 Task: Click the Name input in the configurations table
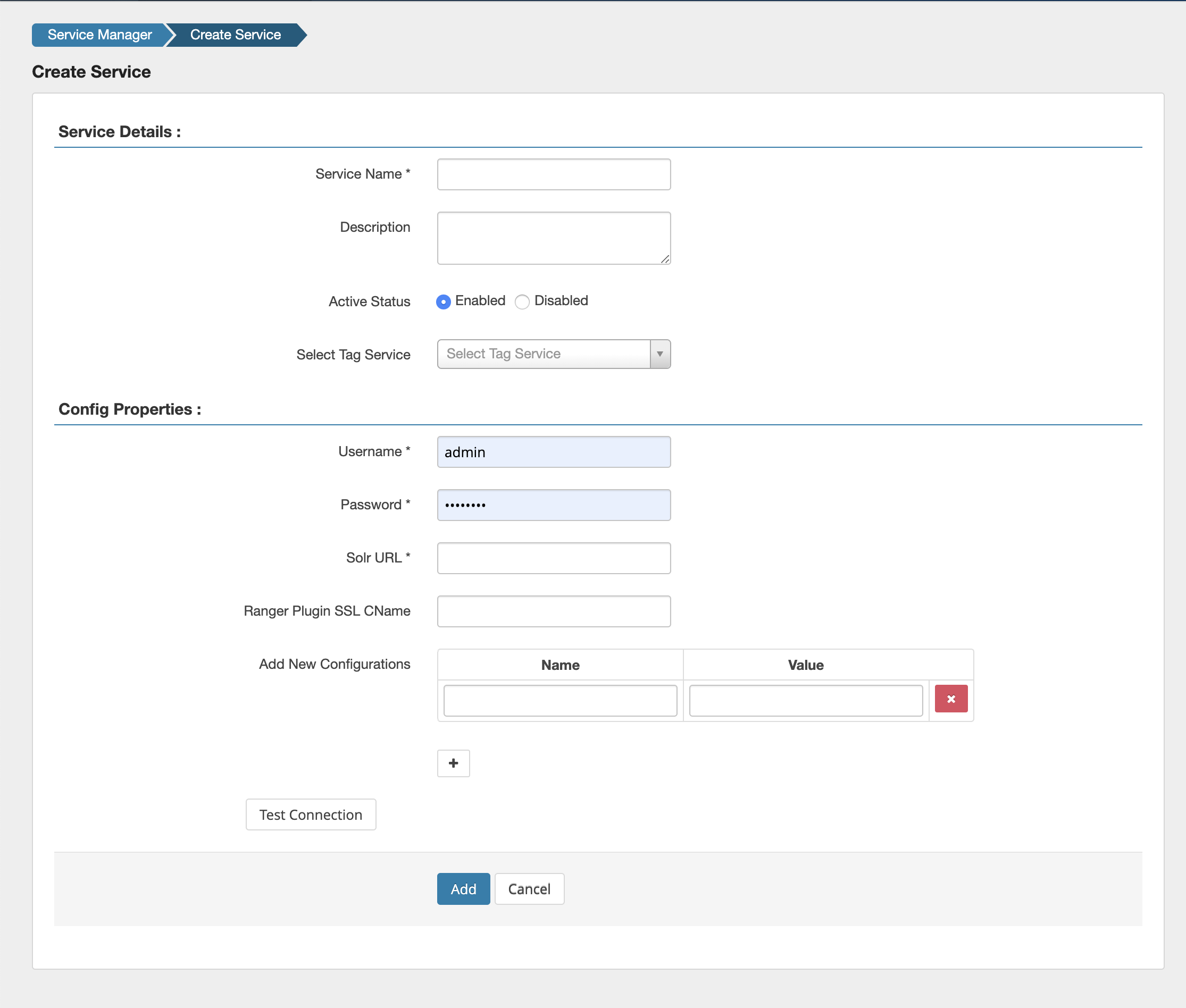pos(559,700)
